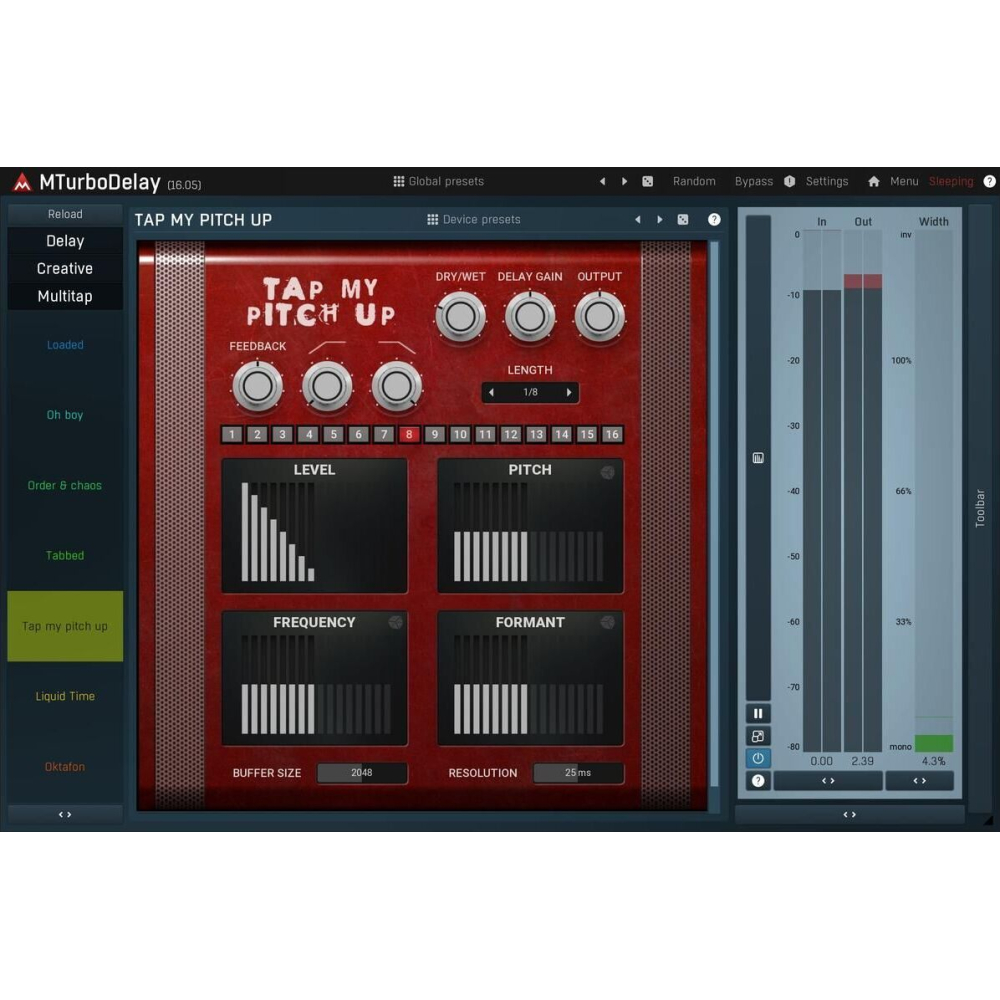
Task: Click the global random dice icon
Action: click(647, 181)
